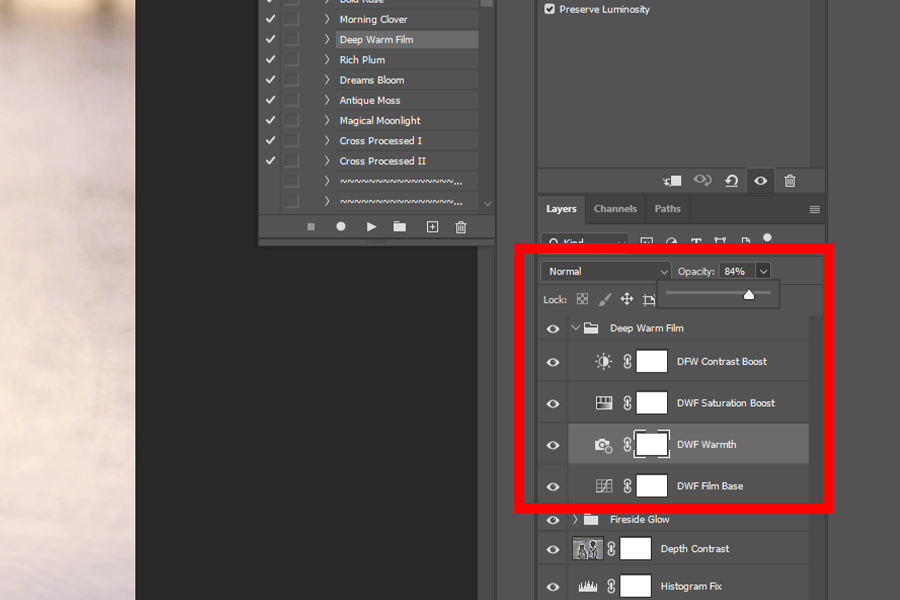Click the Play selection button in Actions panel
Screen dimensions: 900x600
371,227
